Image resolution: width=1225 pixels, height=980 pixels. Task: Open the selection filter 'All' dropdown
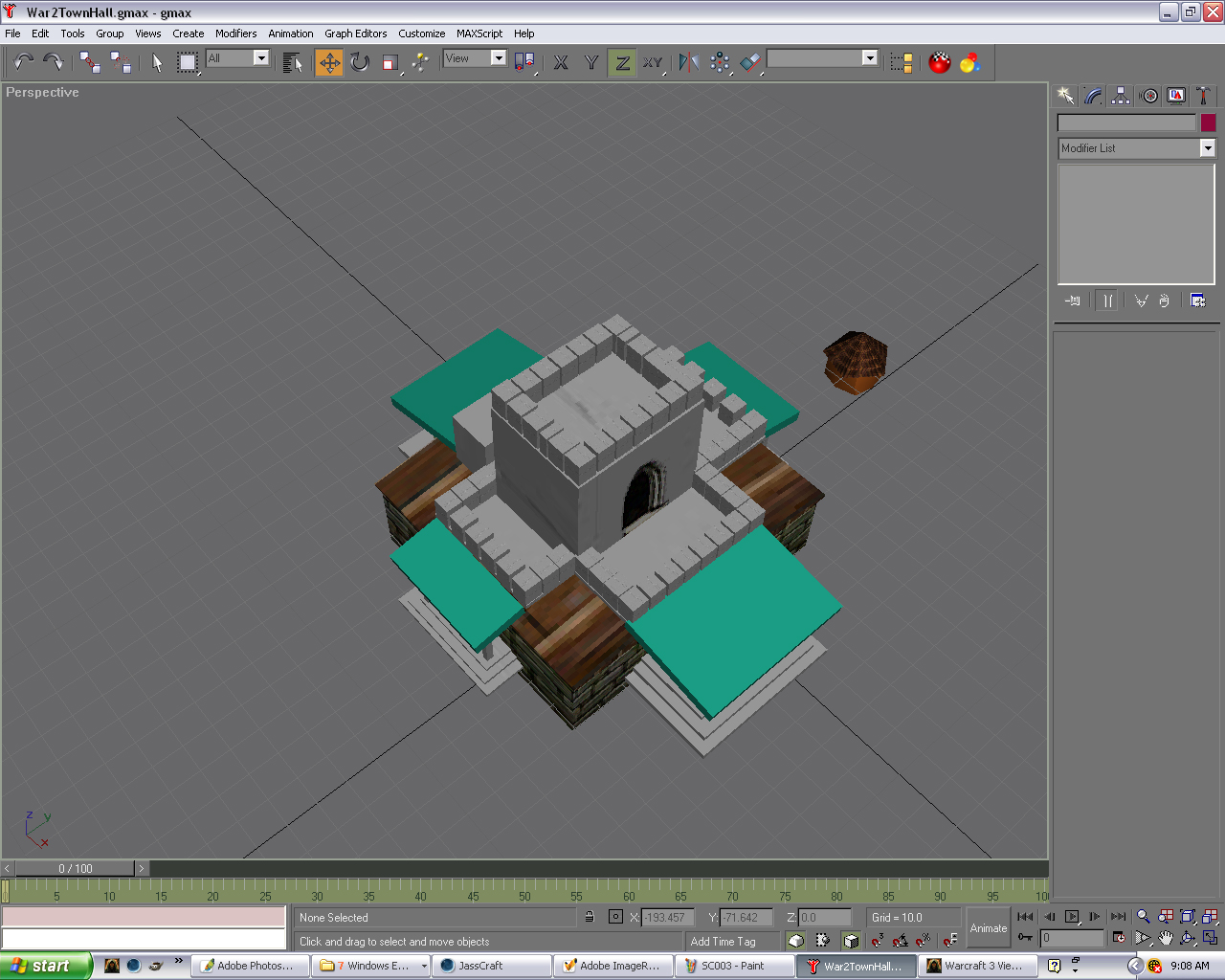[x=260, y=58]
